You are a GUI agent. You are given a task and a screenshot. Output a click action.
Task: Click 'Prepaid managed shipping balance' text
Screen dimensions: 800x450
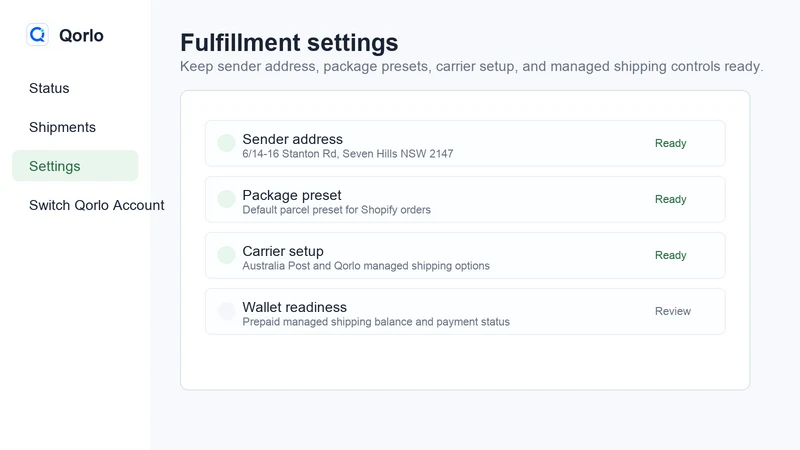click(x=328, y=322)
